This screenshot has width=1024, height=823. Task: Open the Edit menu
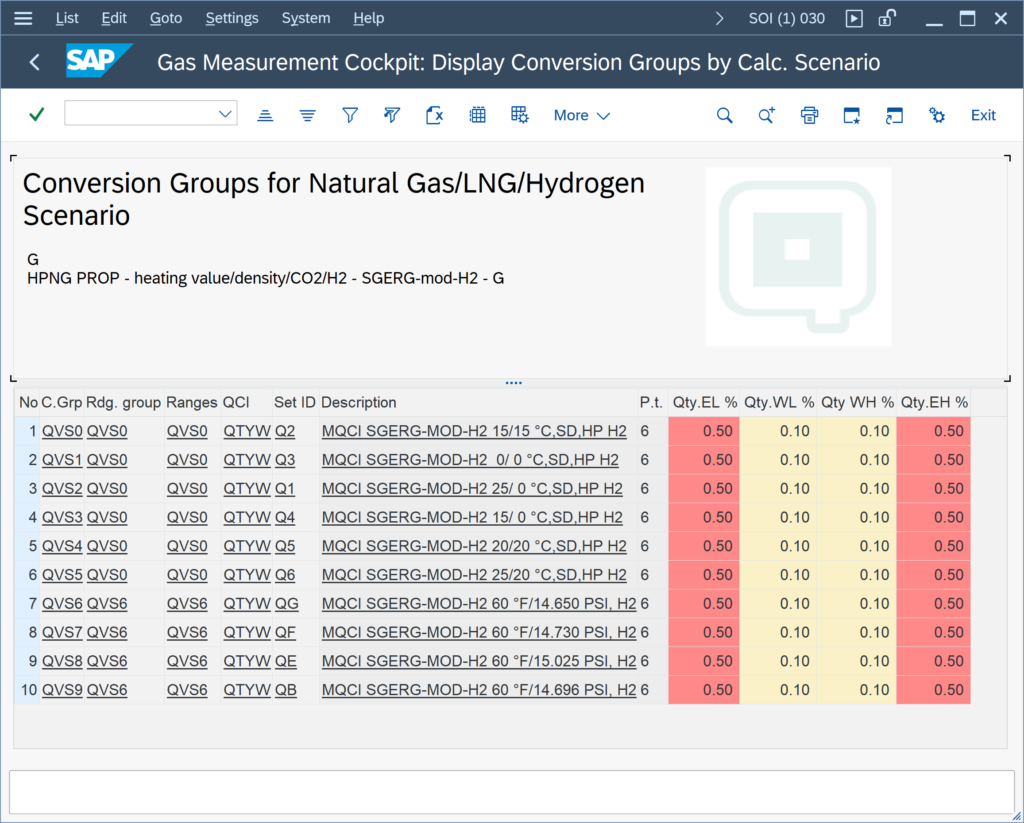114,18
